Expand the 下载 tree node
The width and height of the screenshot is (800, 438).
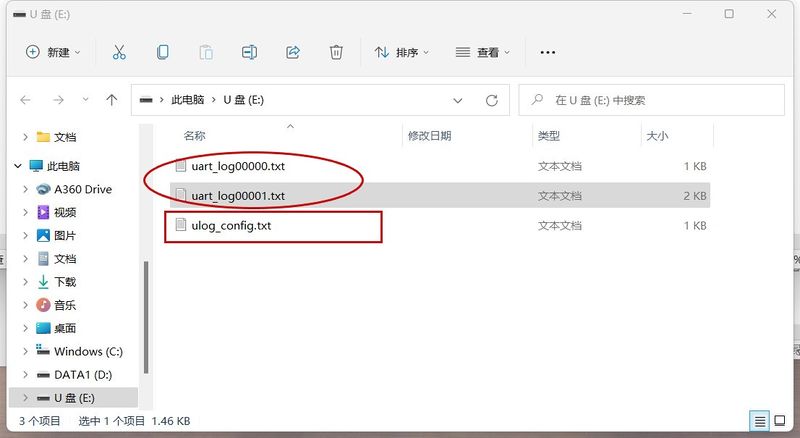(x=25, y=282)
